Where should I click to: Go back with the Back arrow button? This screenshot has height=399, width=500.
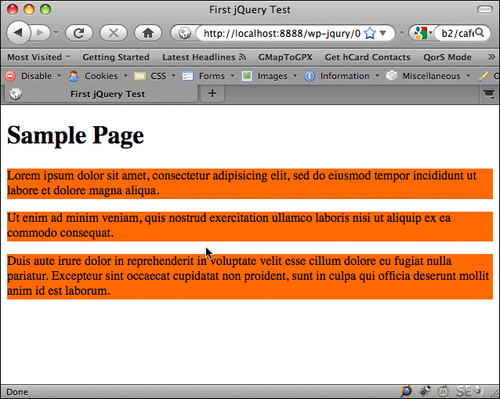pyautogui.click(x=18, y=33)
